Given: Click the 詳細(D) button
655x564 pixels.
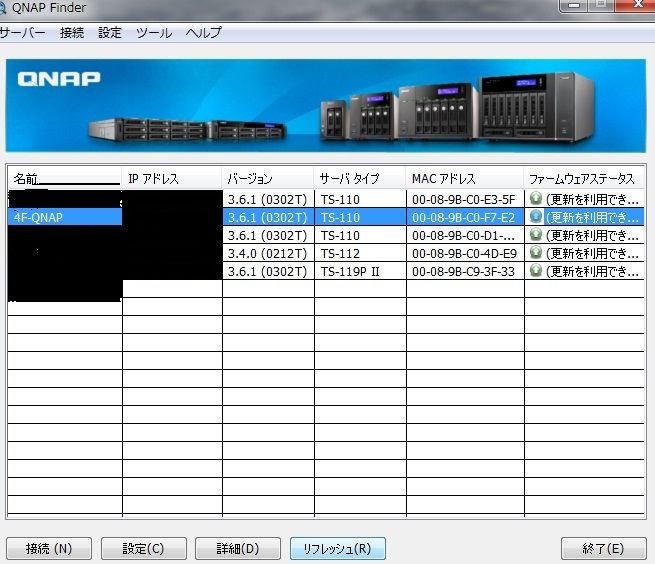Looking at the screenshot, I should pos(238,548).
